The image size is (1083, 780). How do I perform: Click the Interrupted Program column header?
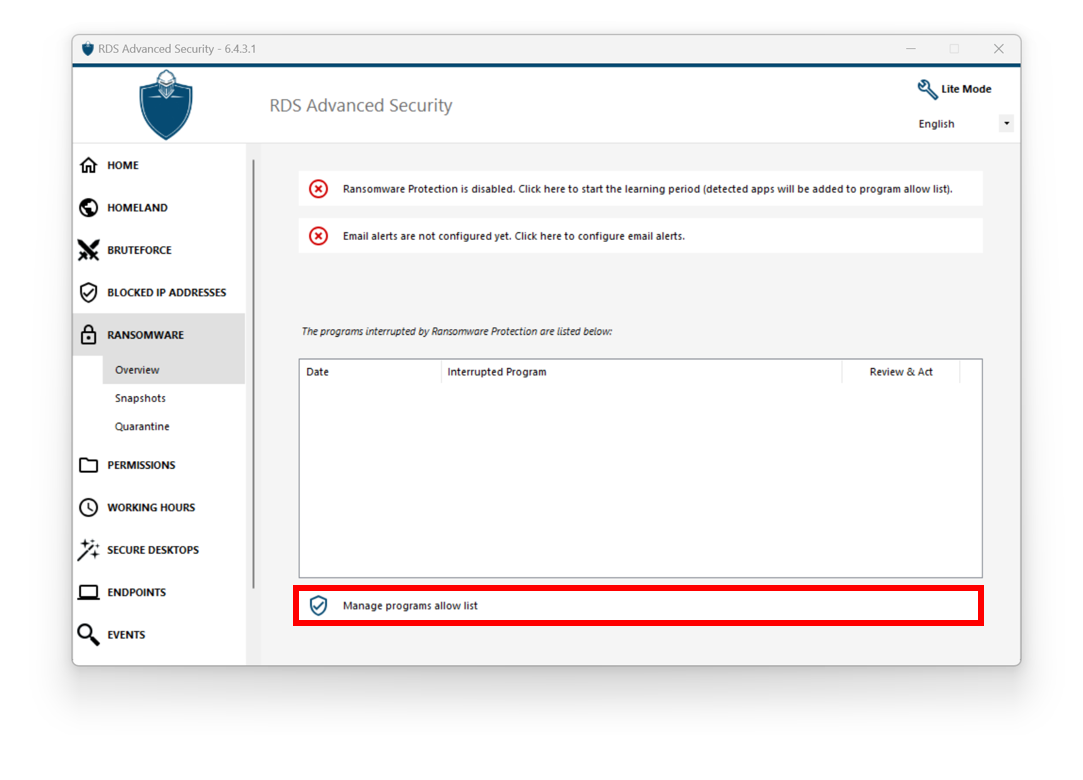tap(642, 372)
